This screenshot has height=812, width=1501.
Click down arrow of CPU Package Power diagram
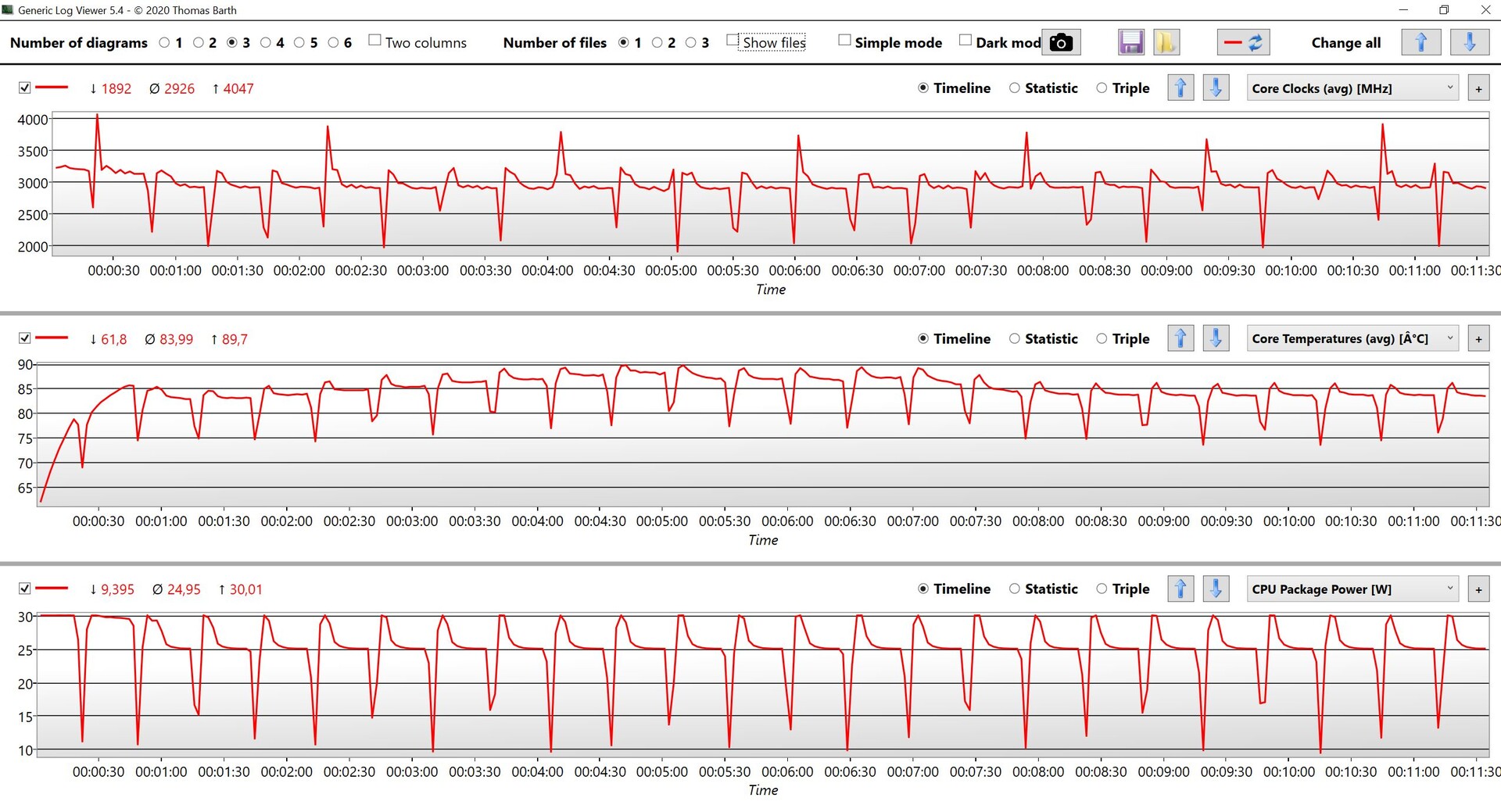pos(1216,588)
